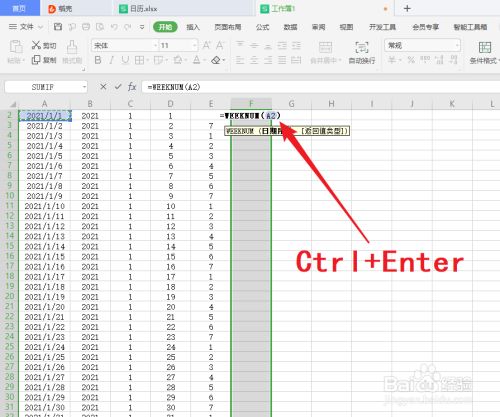Open the font size dropdown showing 11

coord(195,45)
